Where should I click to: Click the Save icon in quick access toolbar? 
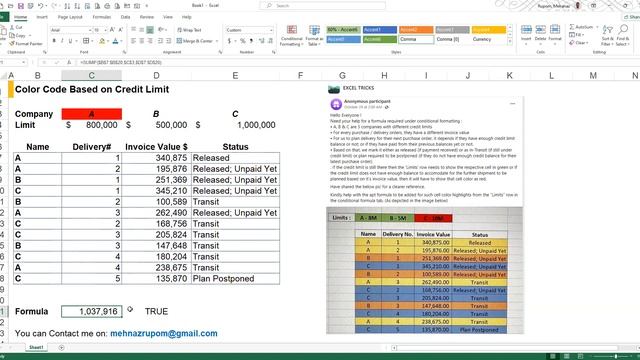pos(21,6)
